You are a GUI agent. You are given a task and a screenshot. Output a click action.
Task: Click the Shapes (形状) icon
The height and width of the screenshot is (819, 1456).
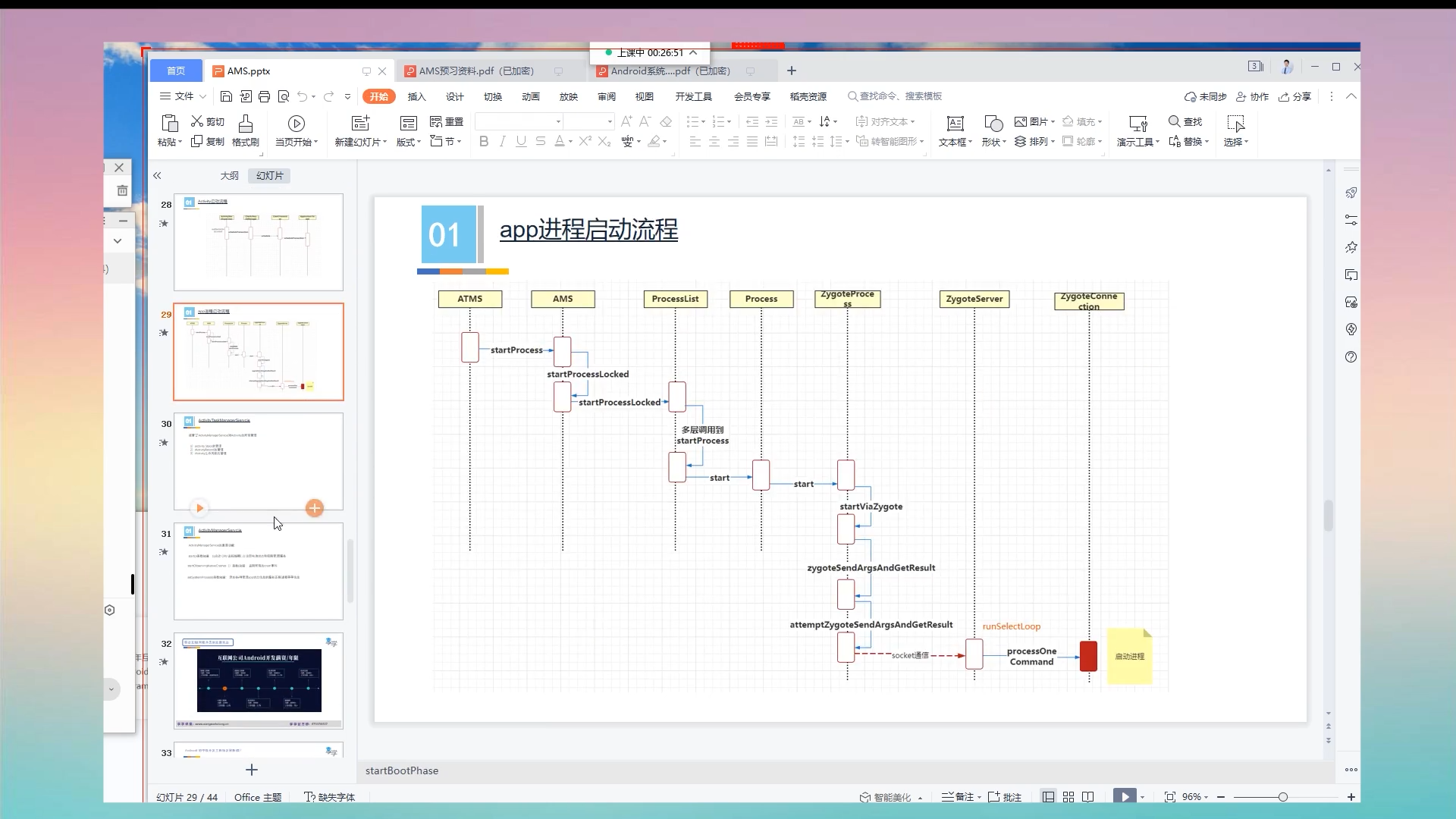(x=993, y=124)
